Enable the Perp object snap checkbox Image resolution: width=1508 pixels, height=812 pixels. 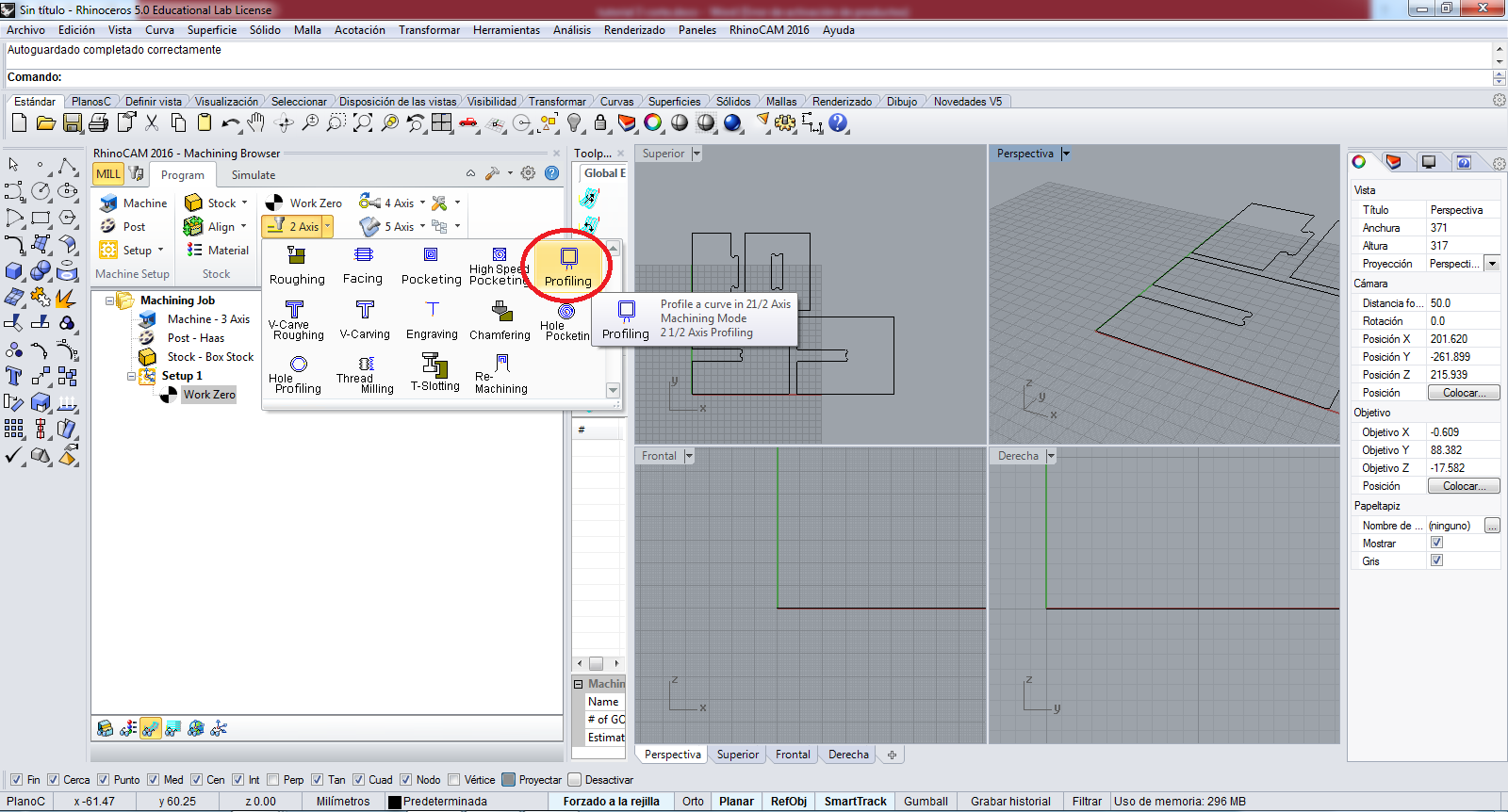[x=273, y=780]
